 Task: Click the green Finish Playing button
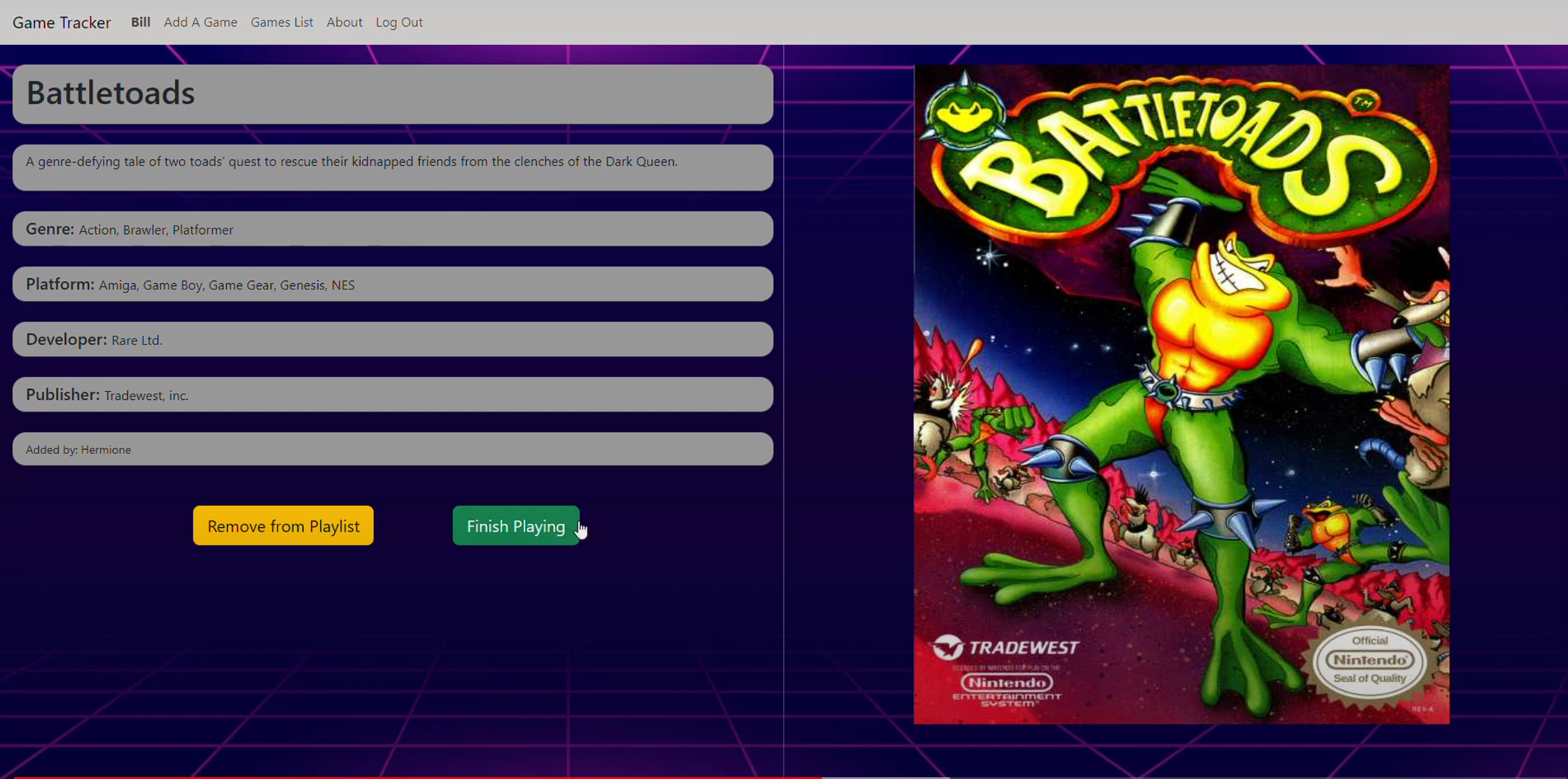coord(516,526)
